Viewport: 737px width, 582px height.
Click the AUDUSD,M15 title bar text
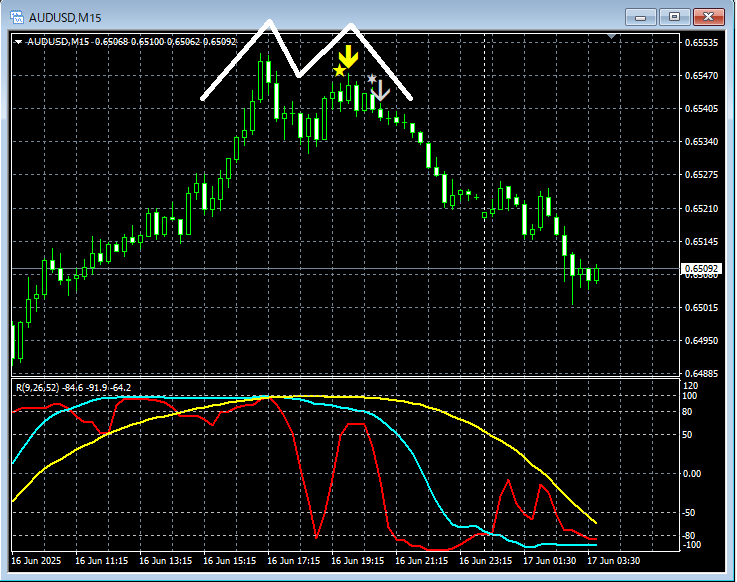pos(65,18)
